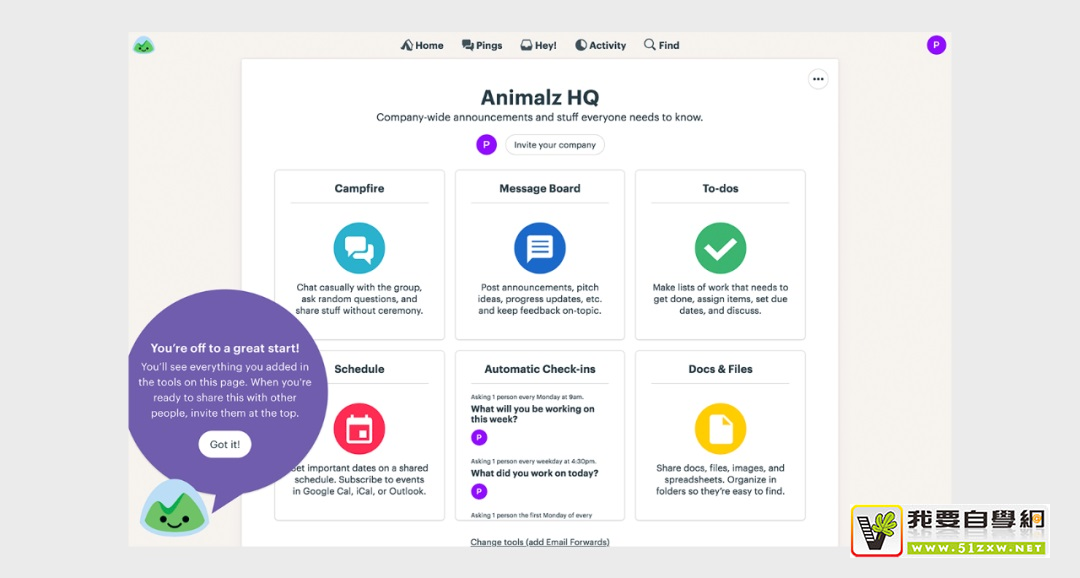1080x578 pixels.
Task: Open the Home menu item
Action: [x=422, y=45]
